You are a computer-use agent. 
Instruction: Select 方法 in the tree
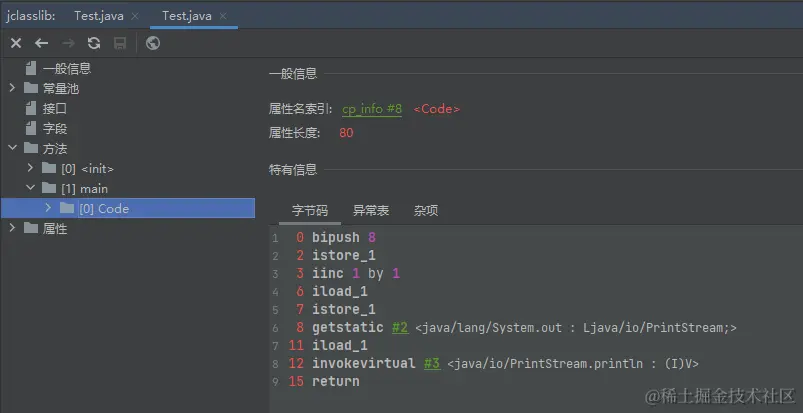point(55,149)
